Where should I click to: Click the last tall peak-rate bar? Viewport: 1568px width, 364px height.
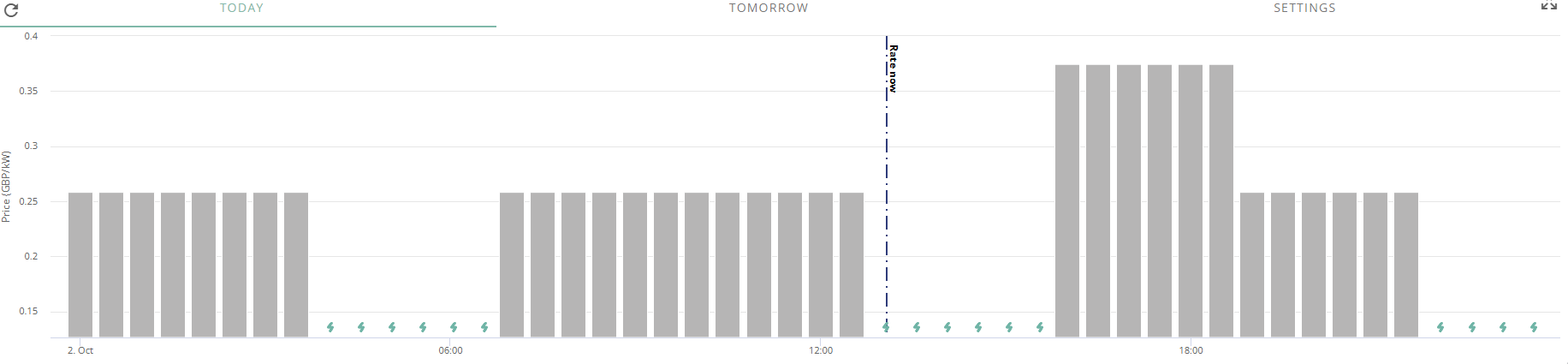point(1221,201)
